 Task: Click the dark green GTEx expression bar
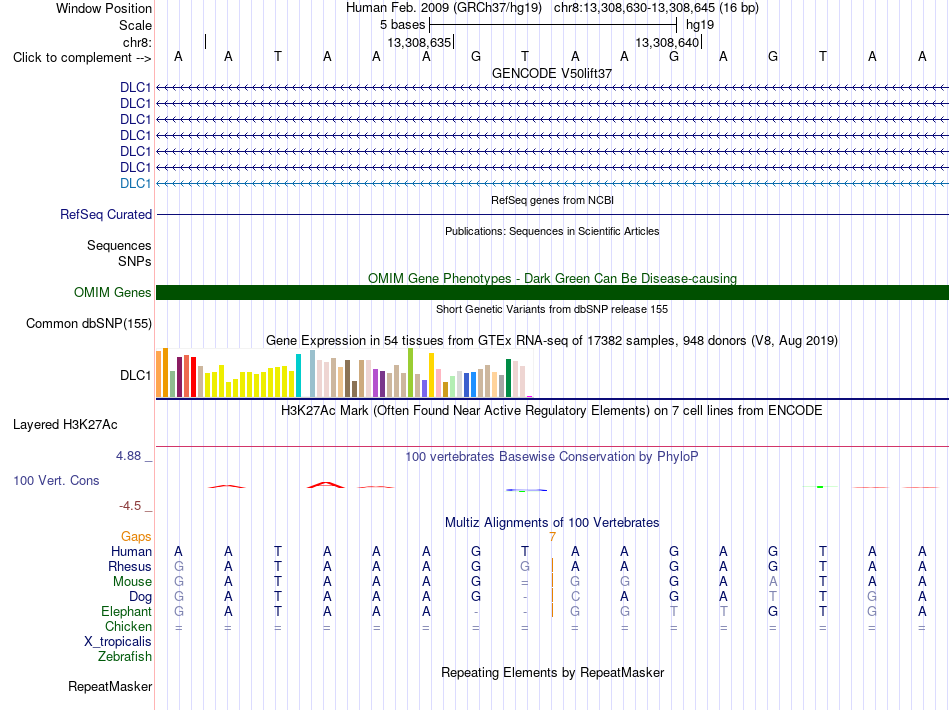point(508,378)
